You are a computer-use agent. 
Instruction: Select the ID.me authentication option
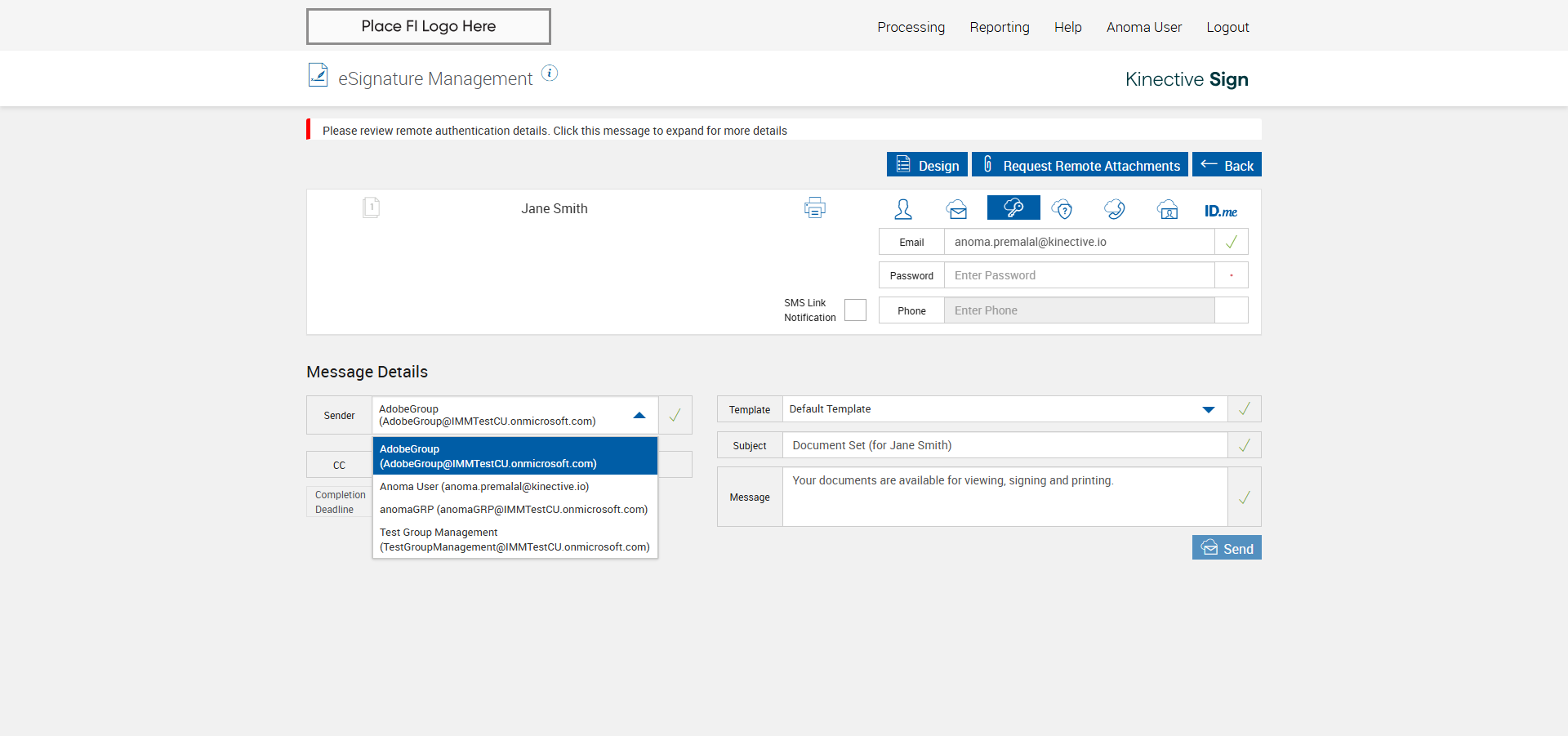click(1221, 211)
